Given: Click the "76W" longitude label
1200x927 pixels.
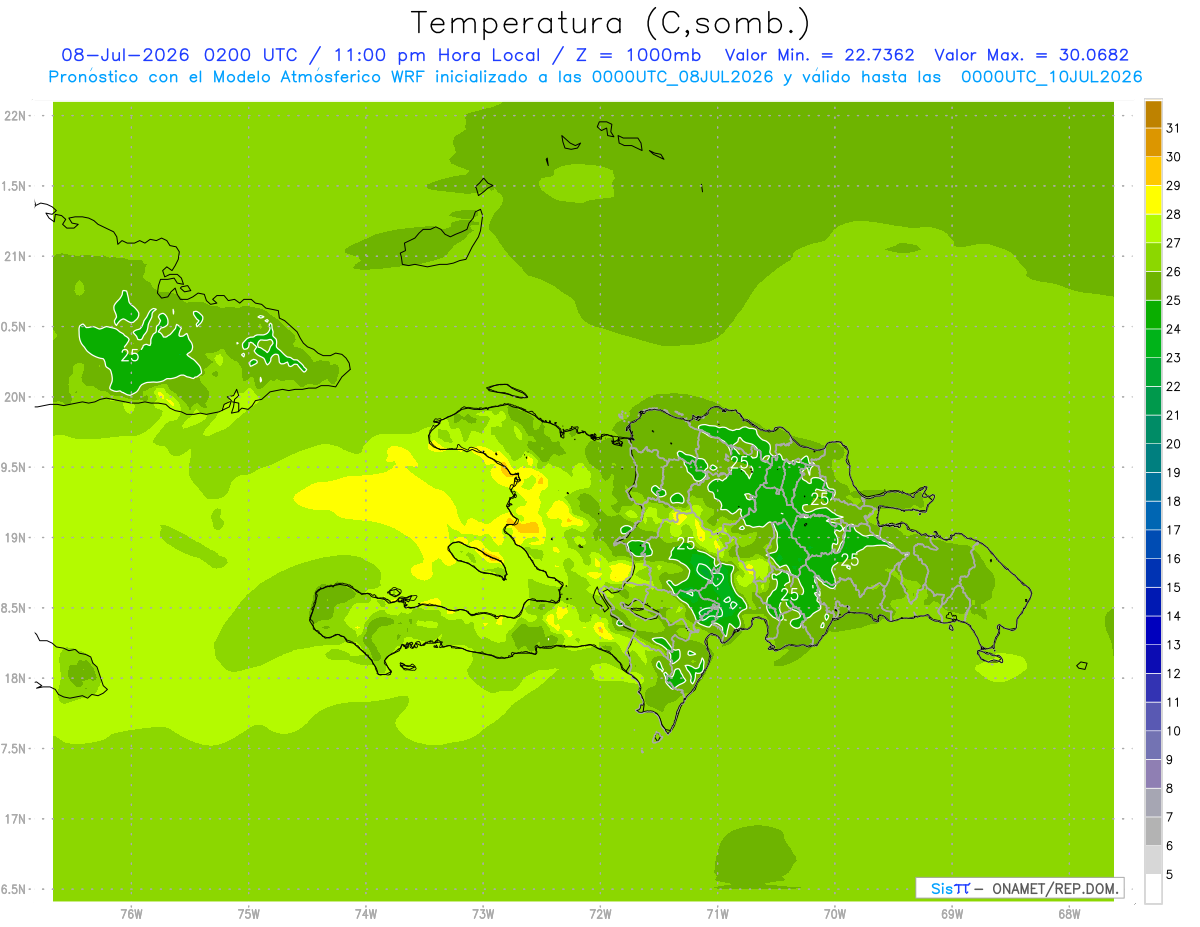Looking at the screenshot, I should [x=131, y=914].
